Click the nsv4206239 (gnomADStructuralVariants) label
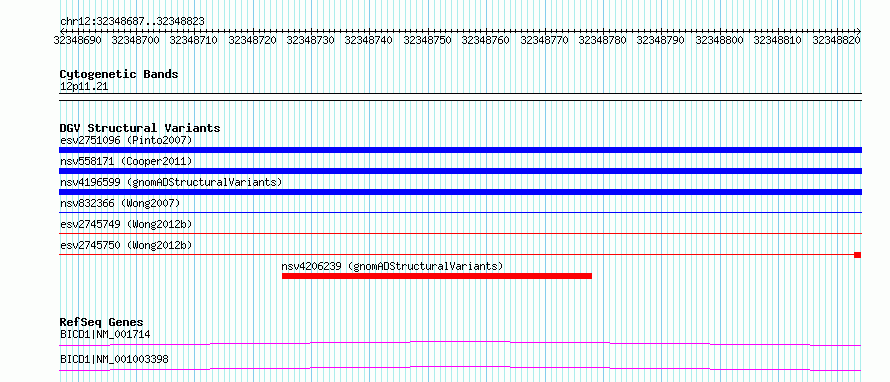 (392, 266)
